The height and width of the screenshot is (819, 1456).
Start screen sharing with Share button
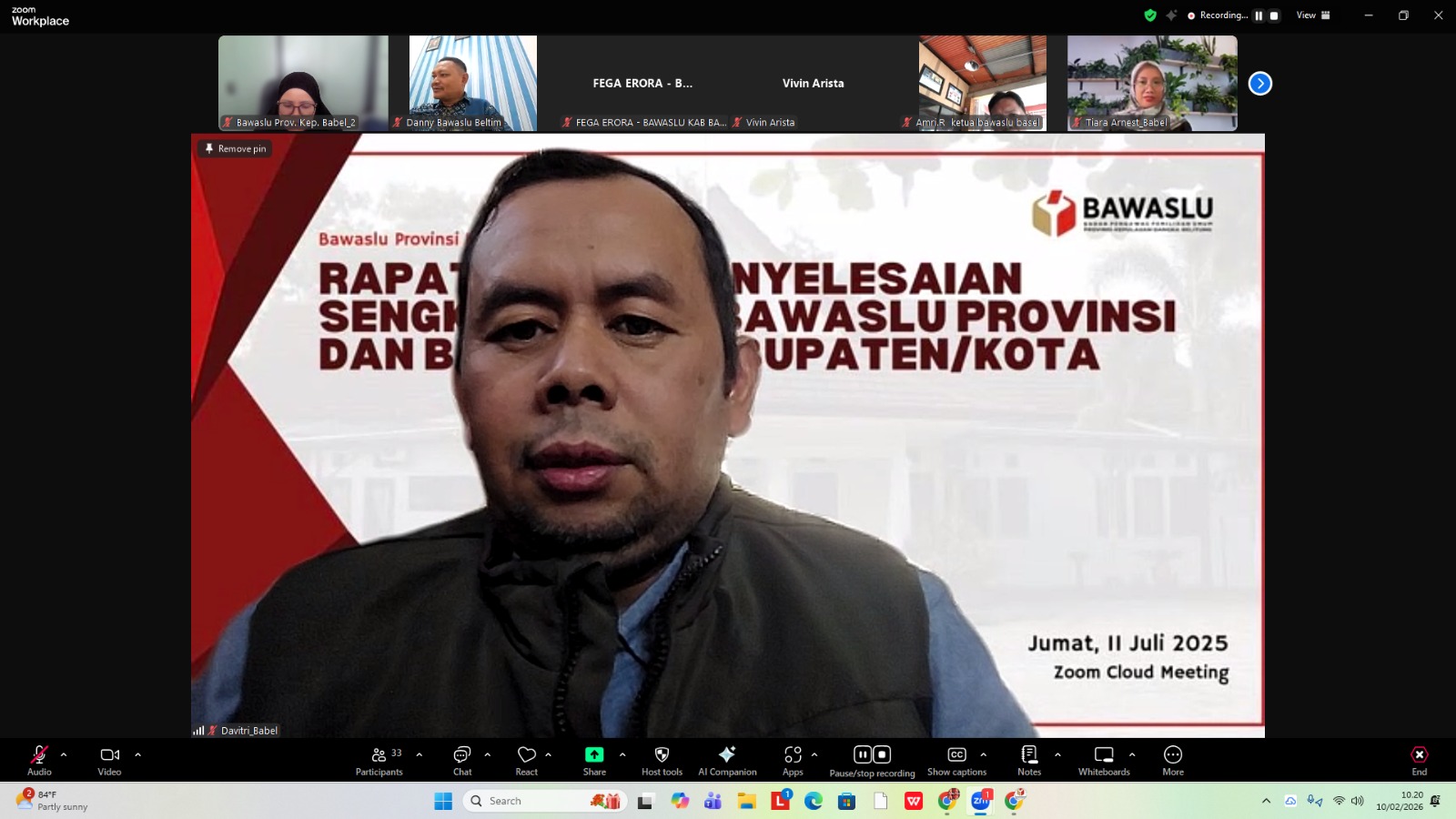click(594, 761)
